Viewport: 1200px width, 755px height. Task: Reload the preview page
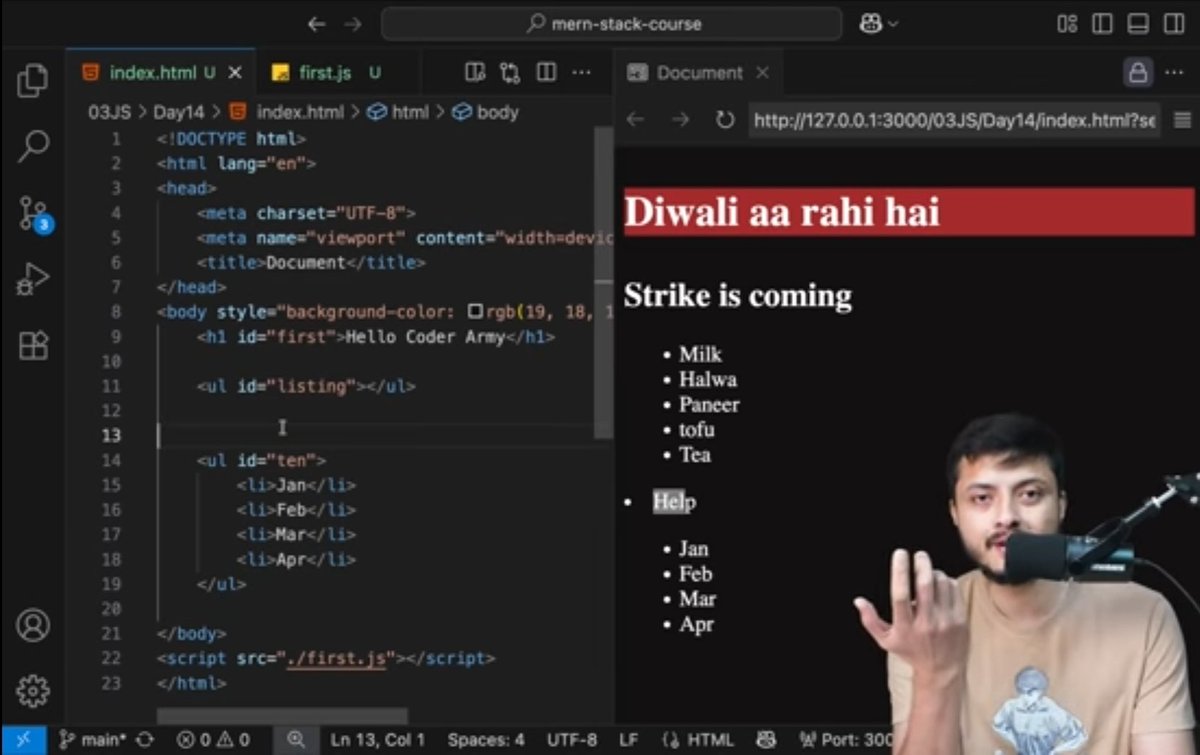tap(725, 120)
